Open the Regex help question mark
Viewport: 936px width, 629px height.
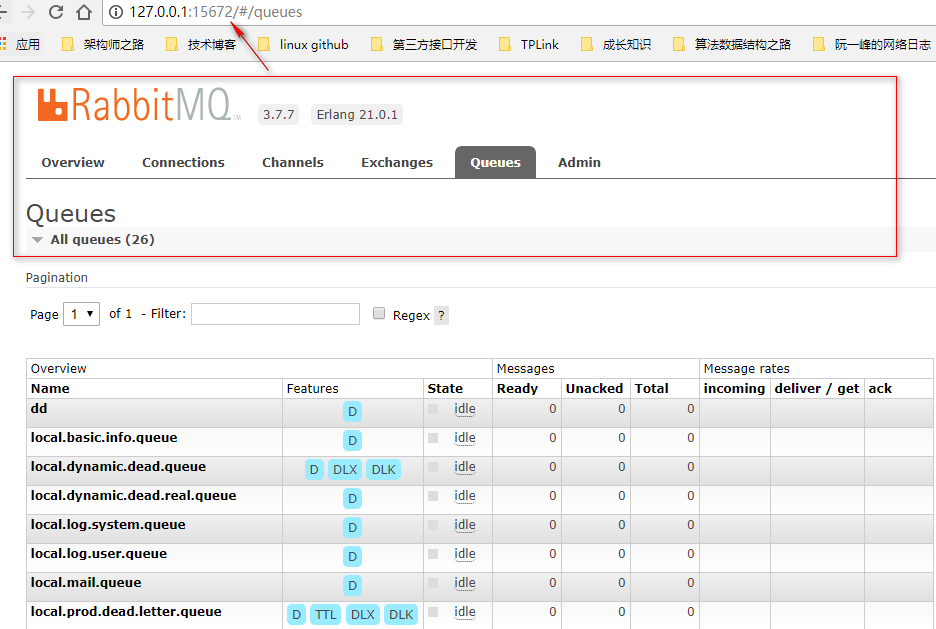[x=441, y=314]
